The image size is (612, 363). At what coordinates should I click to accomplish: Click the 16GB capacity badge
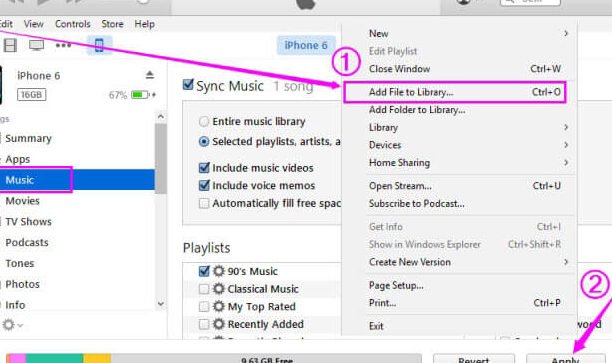pyautogui.click(x=31, y=94)
